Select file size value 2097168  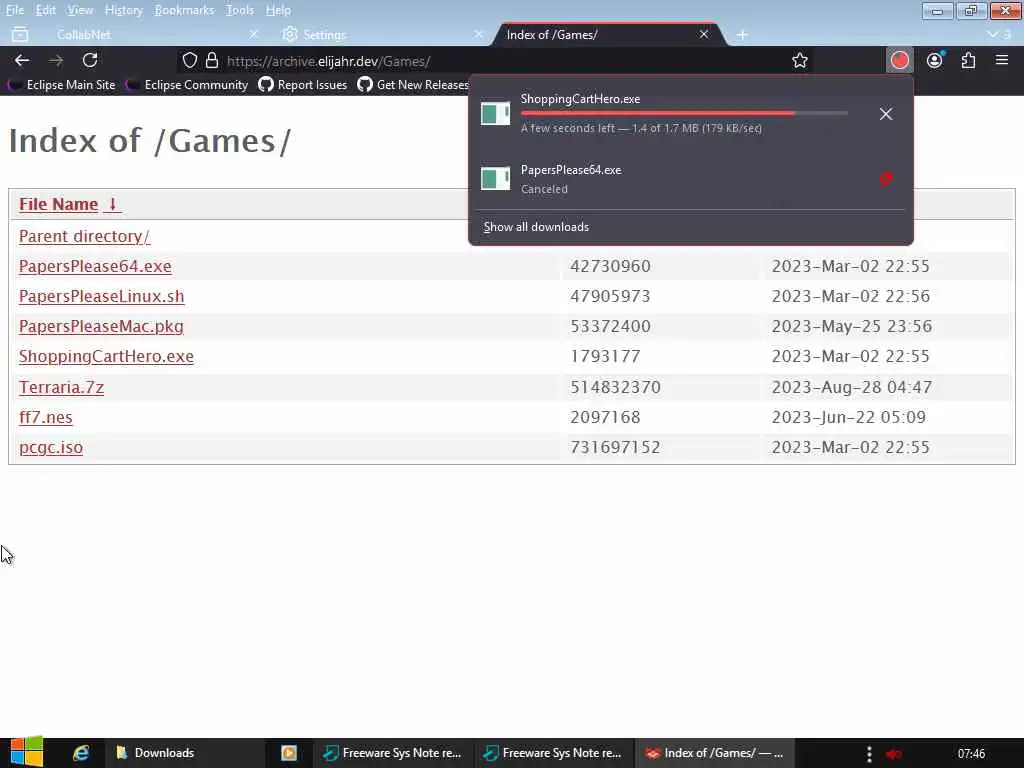tap(605, 417)
